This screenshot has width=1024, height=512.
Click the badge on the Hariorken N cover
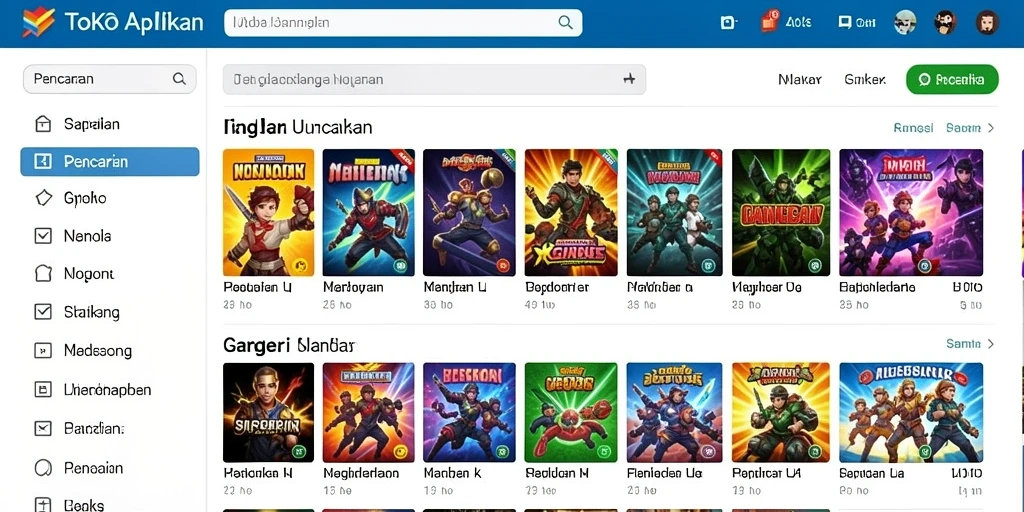click(x=300, y=450)
